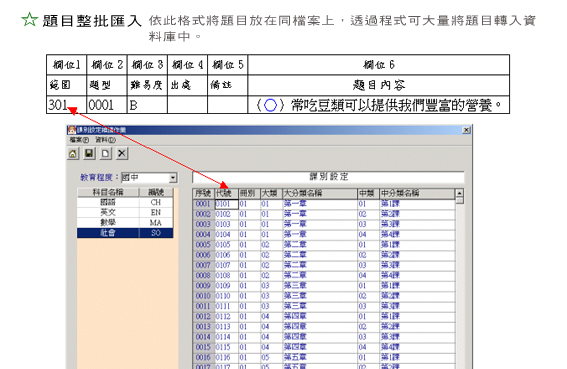The width and height of the screenshot is (567, 369).
Task: Click the girl app icon in title bar
Action: click(72, 130)
